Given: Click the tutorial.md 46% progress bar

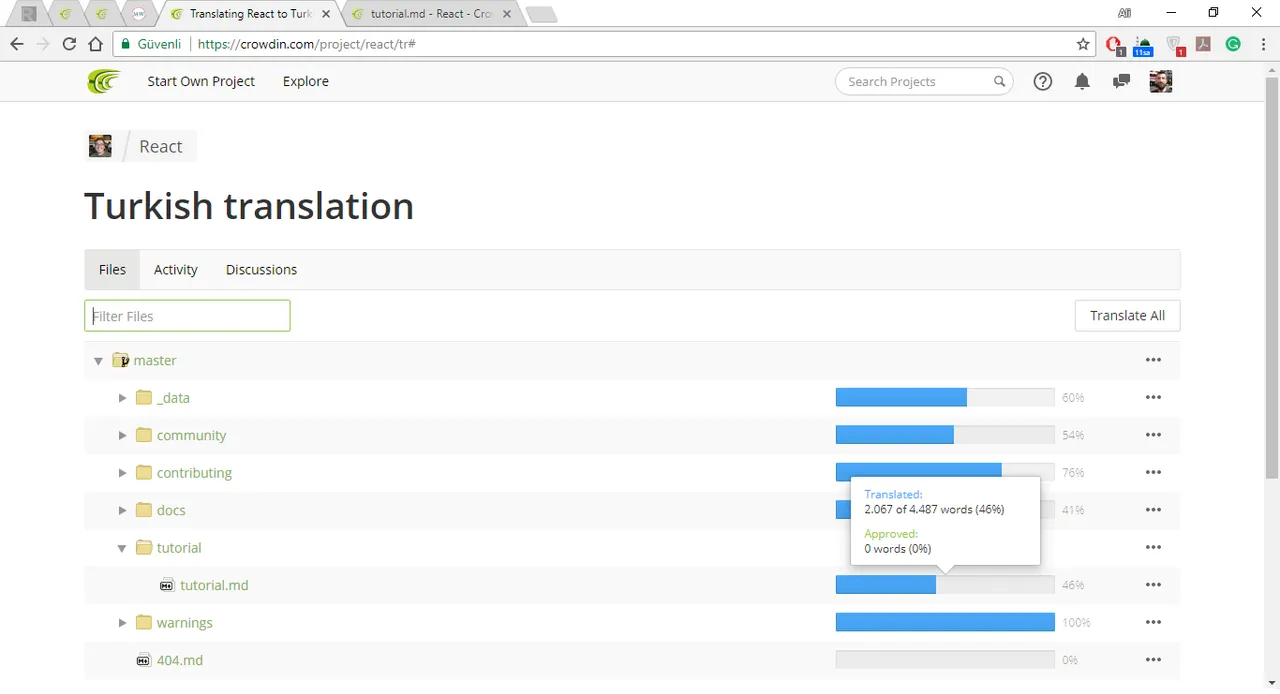Looking at the screenshot, I should pos(945,585).
